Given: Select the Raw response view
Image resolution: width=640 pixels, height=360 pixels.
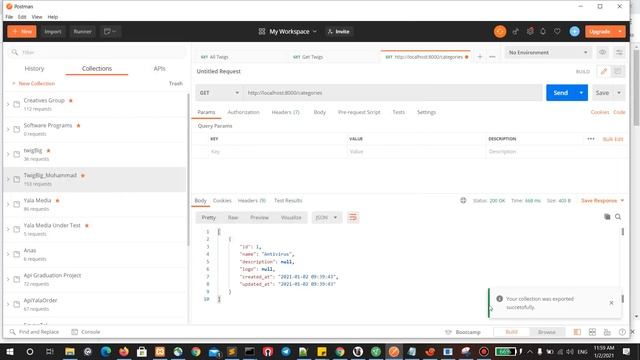Looking at the screenshot, I should tap(233, 218).
